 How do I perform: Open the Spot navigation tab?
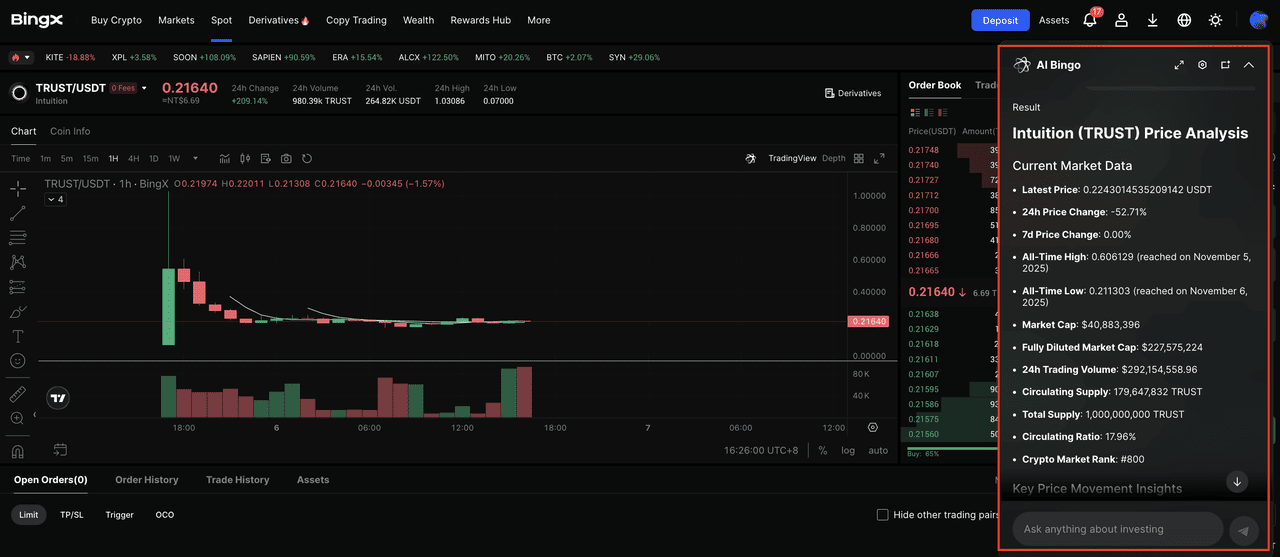(221, 20)
